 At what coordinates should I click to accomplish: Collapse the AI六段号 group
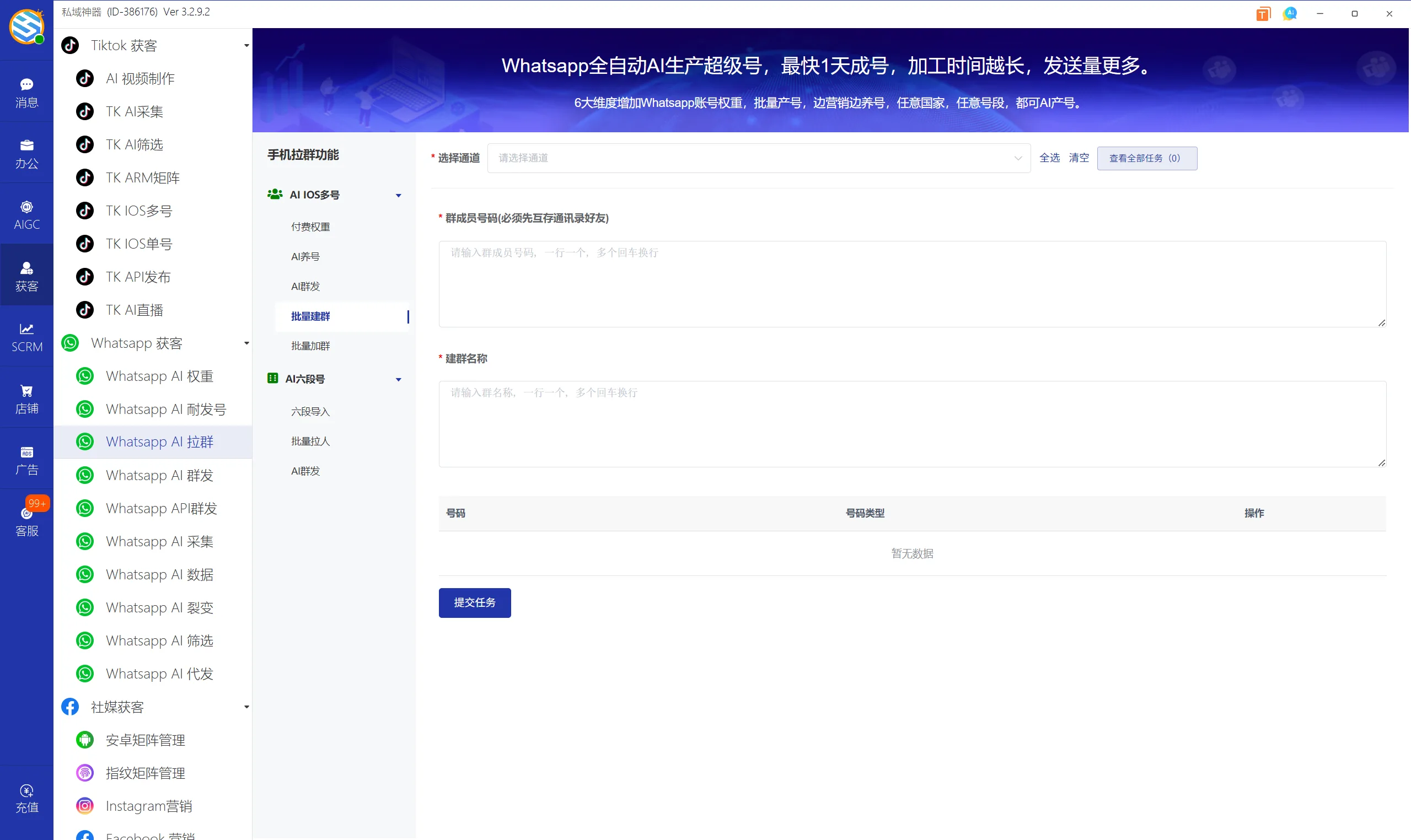pyautogui.click(x=398, y=379)
